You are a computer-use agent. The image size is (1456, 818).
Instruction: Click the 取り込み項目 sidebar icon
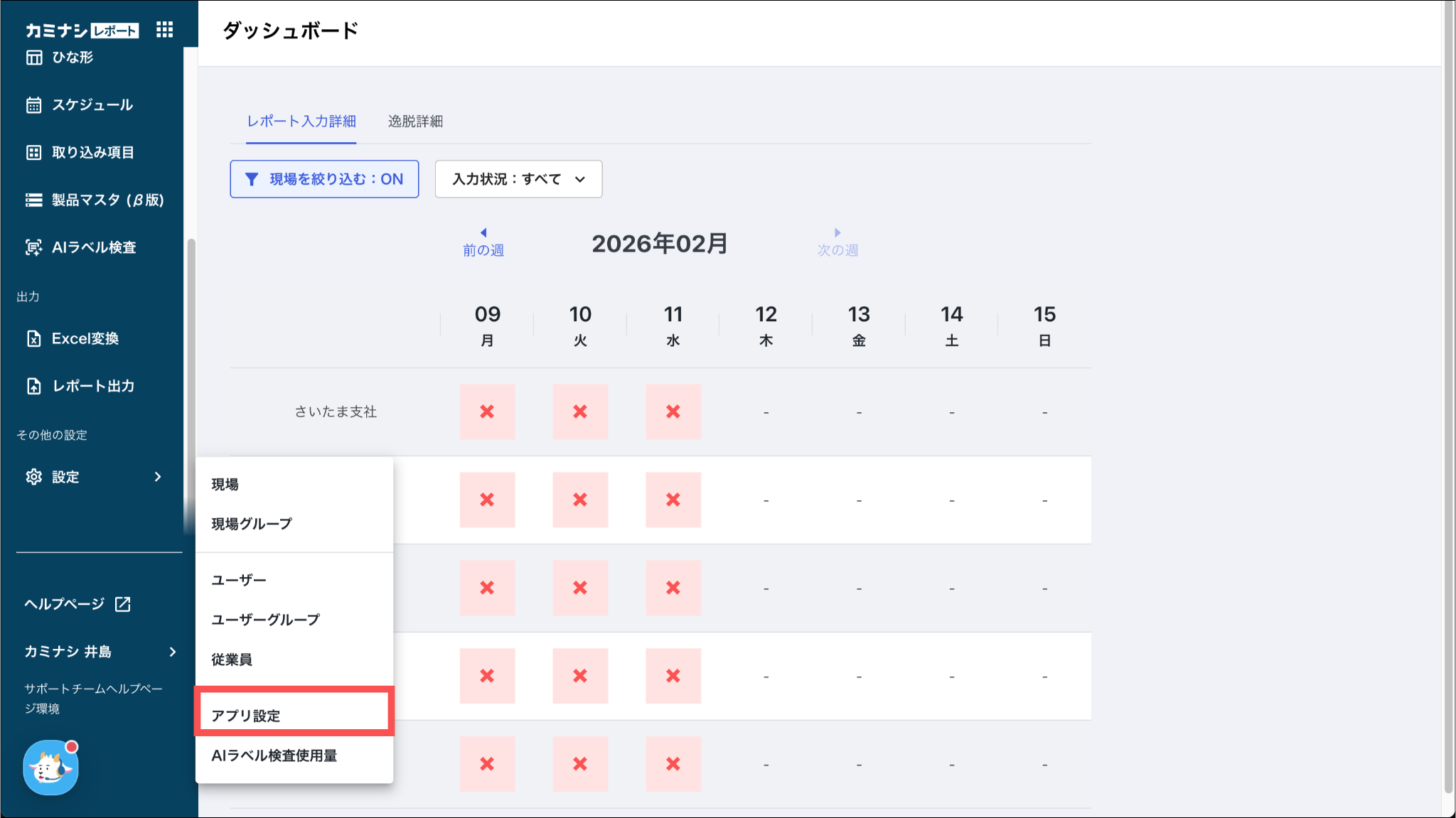[x=33, y=152]
